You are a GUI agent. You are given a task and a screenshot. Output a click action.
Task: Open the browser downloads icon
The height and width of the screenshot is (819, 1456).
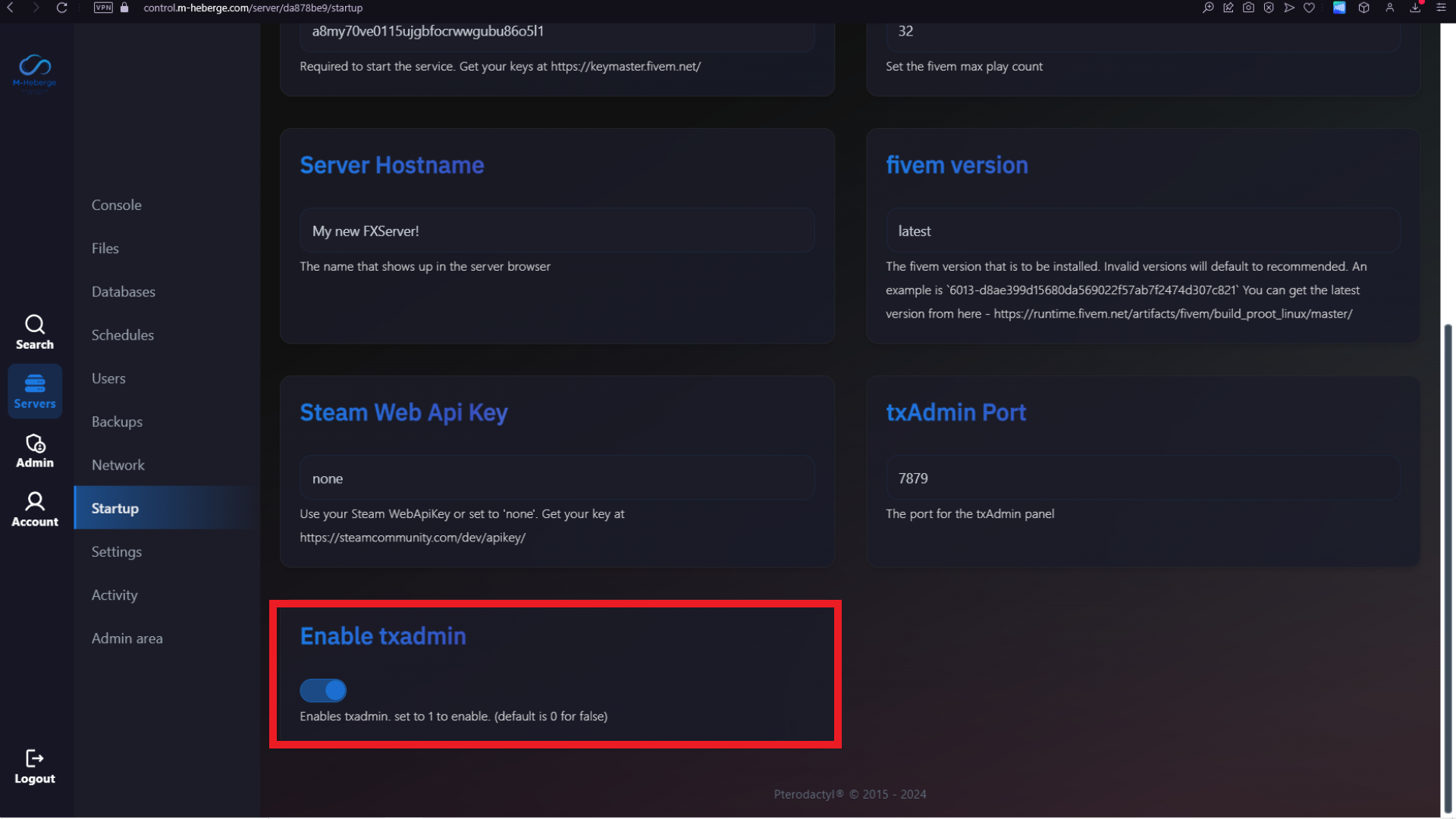click(x=1415, y=8)
